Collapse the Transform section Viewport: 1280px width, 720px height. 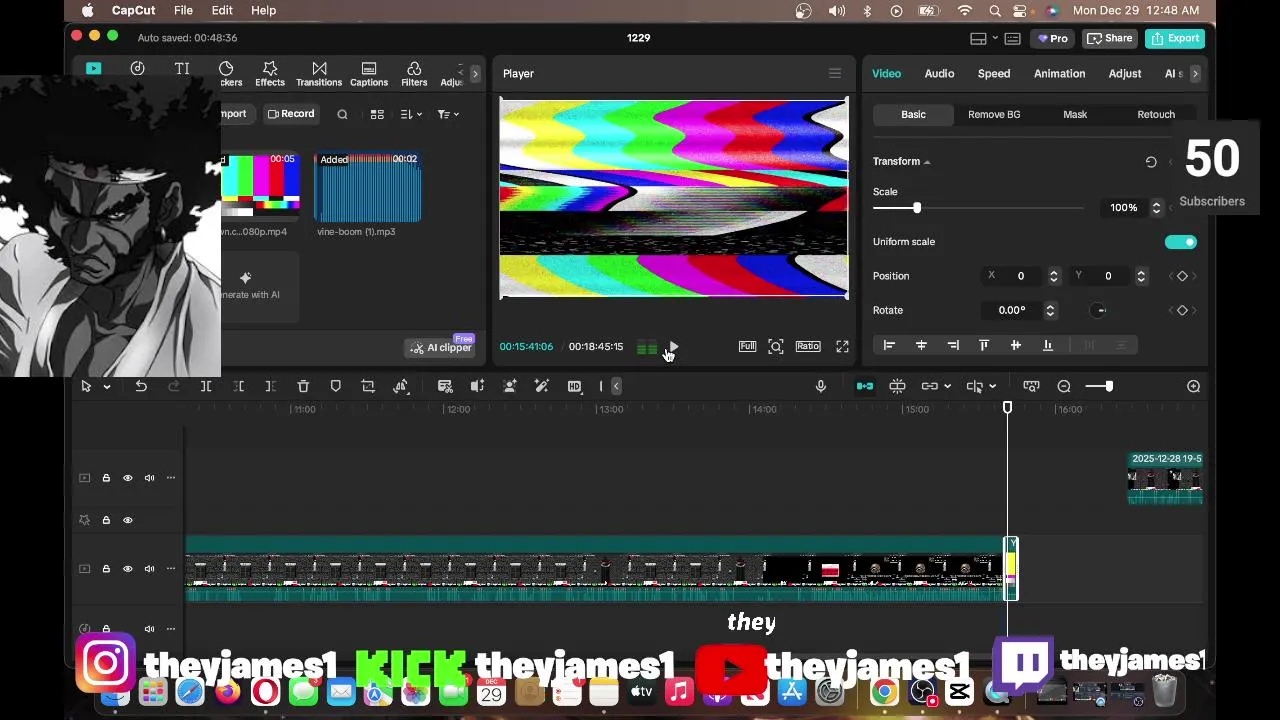click(927, 162)
